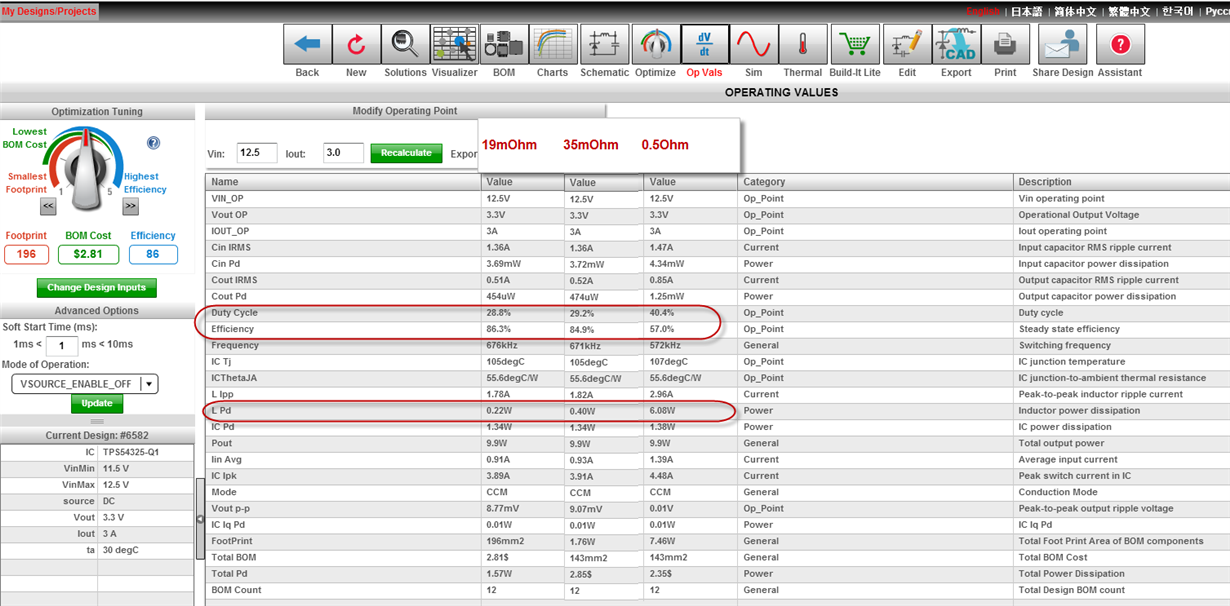Click the Export CAD icon

pyautogui.click(x=956, y=45)
